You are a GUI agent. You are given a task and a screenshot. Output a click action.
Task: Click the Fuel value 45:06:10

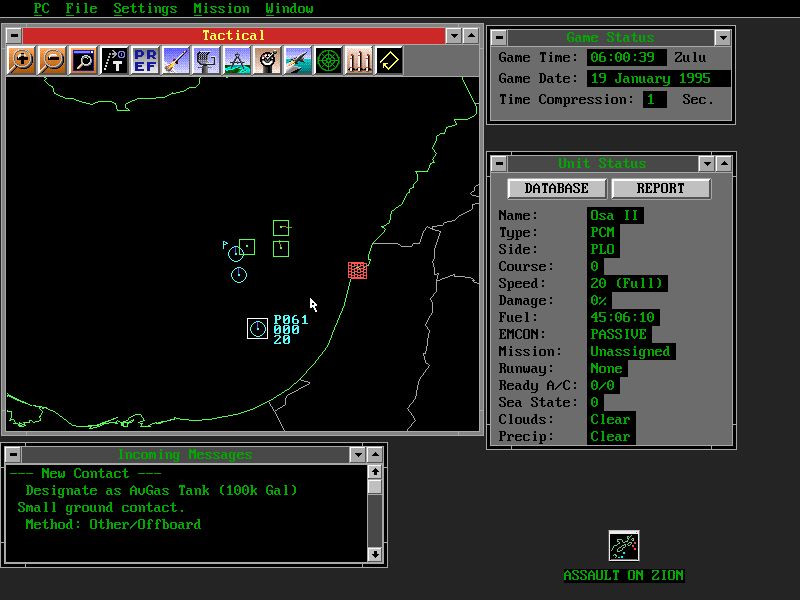pos(622,317)
